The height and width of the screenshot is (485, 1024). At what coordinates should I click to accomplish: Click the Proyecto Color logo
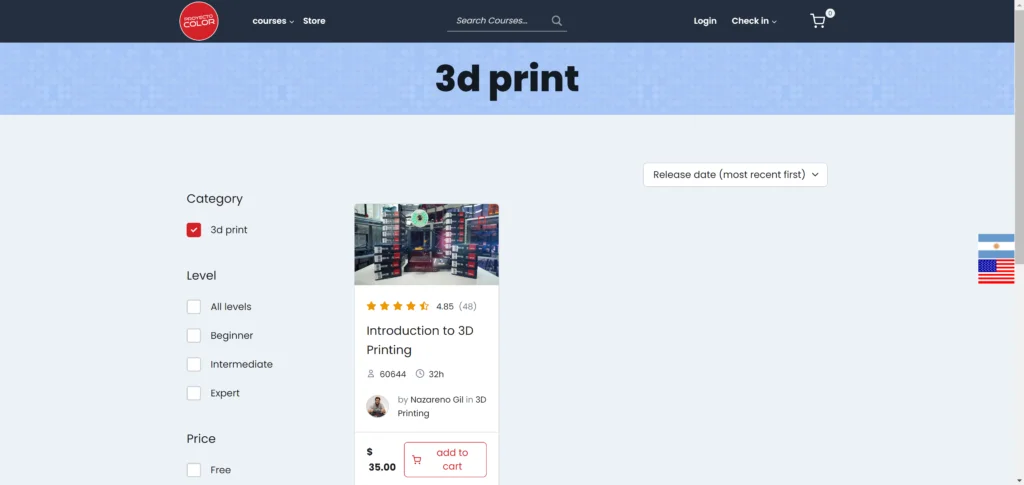(x=198, y=21)
